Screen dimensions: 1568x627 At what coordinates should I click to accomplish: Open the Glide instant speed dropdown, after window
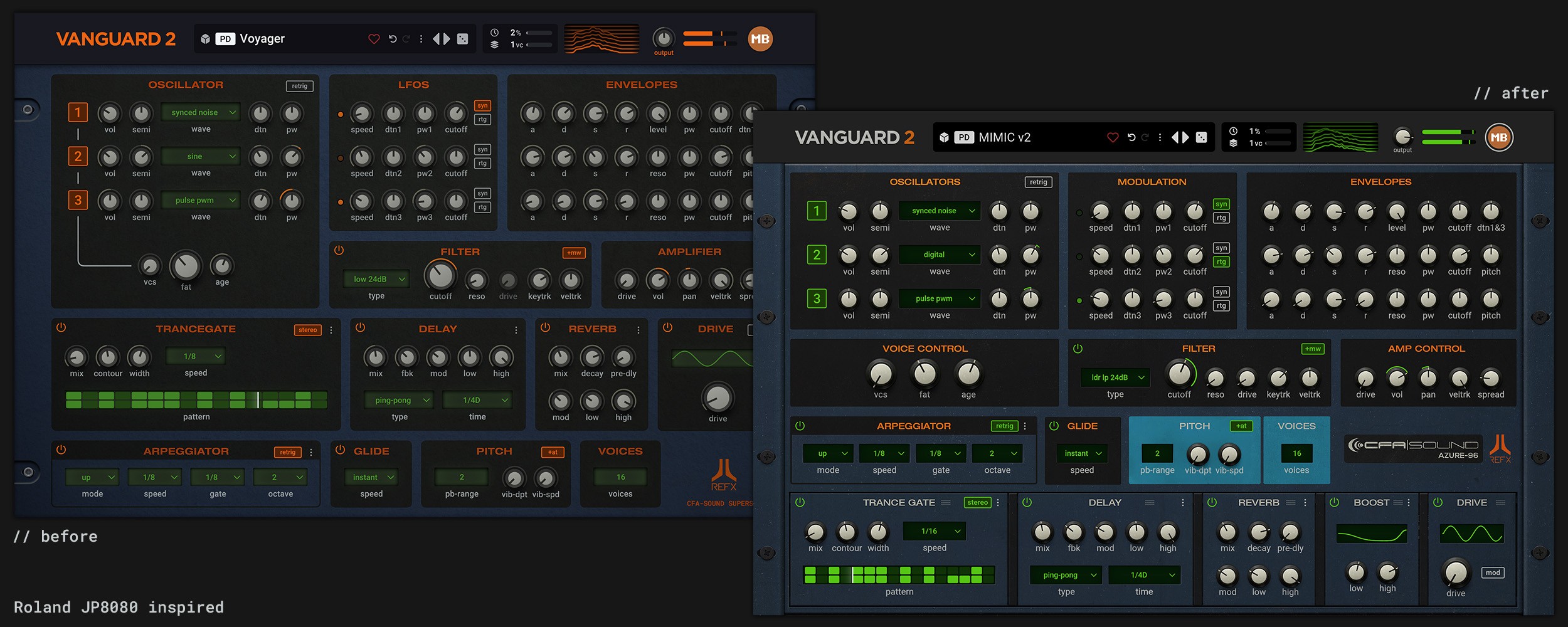pos(1082,453)
